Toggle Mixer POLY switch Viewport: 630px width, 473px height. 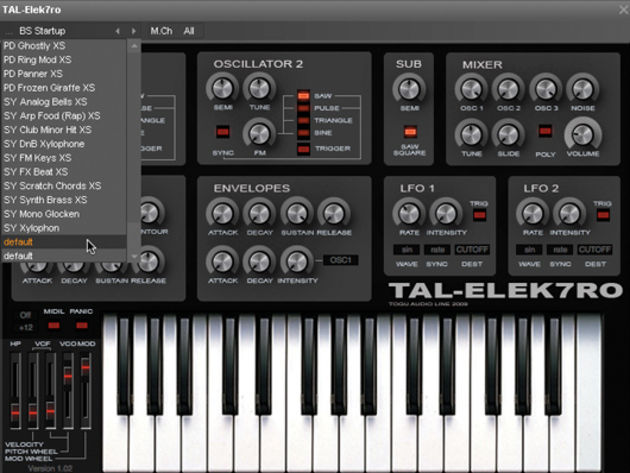coord(545,131)
